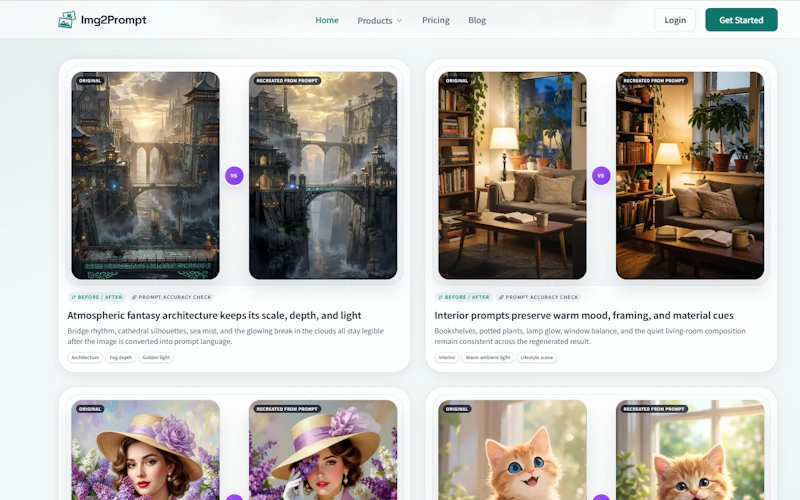Click the Img2Prompt logo icon

click(67, 20)
